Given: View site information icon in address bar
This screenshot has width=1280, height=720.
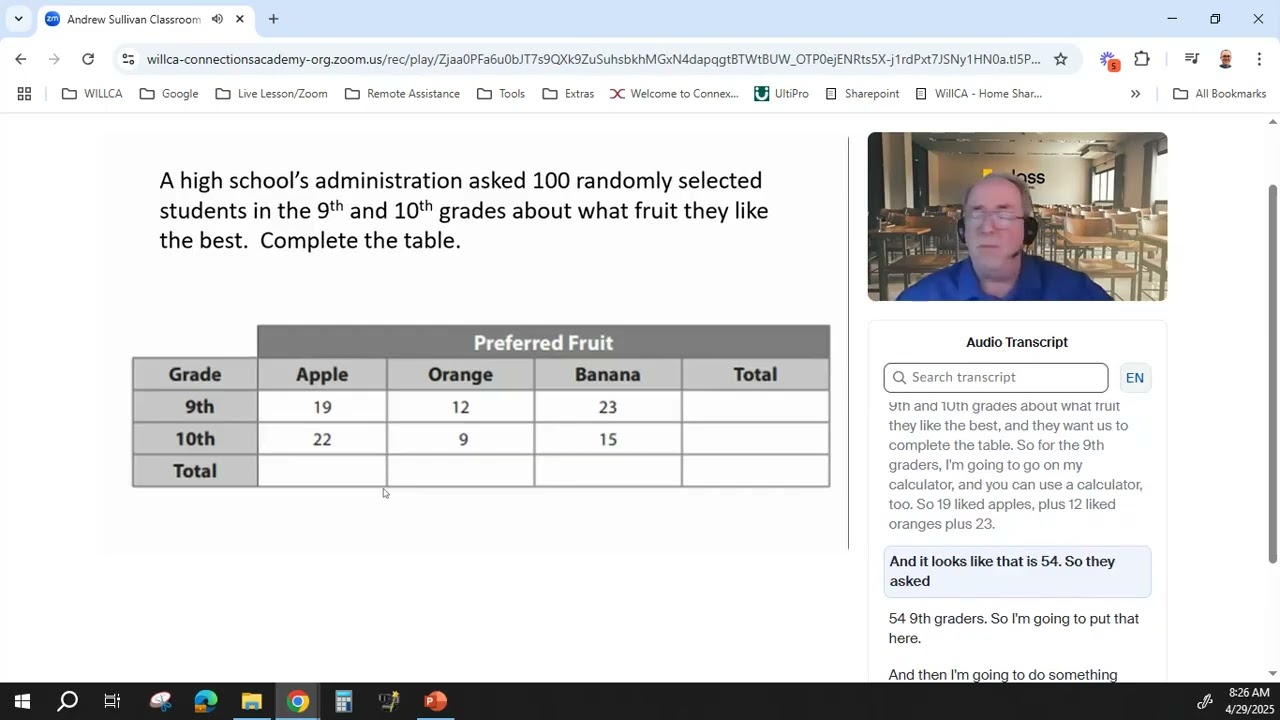Looking at the screenshot, I should (128, 59).
